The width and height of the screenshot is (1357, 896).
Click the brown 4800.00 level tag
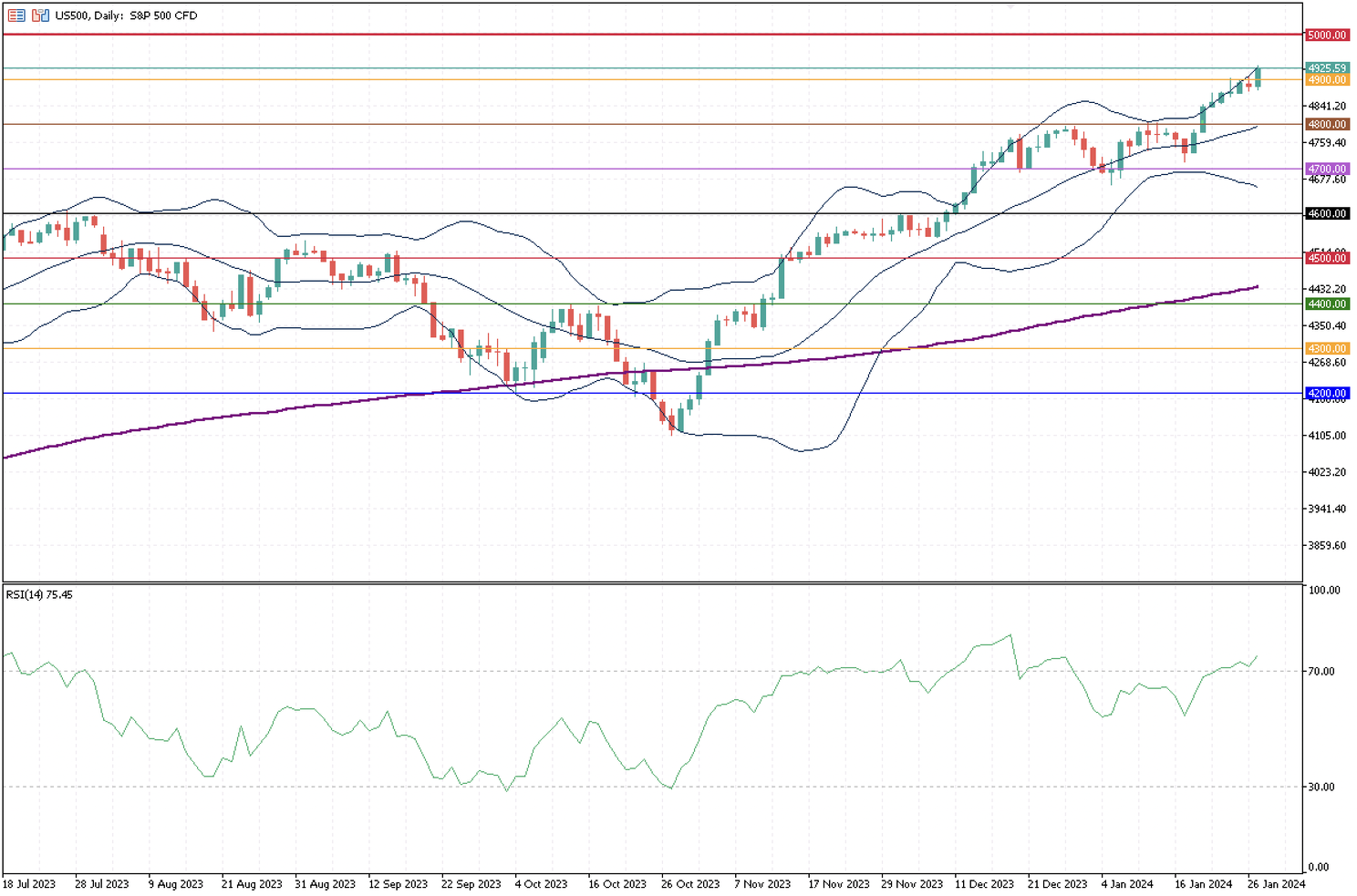pos(1326,124)
